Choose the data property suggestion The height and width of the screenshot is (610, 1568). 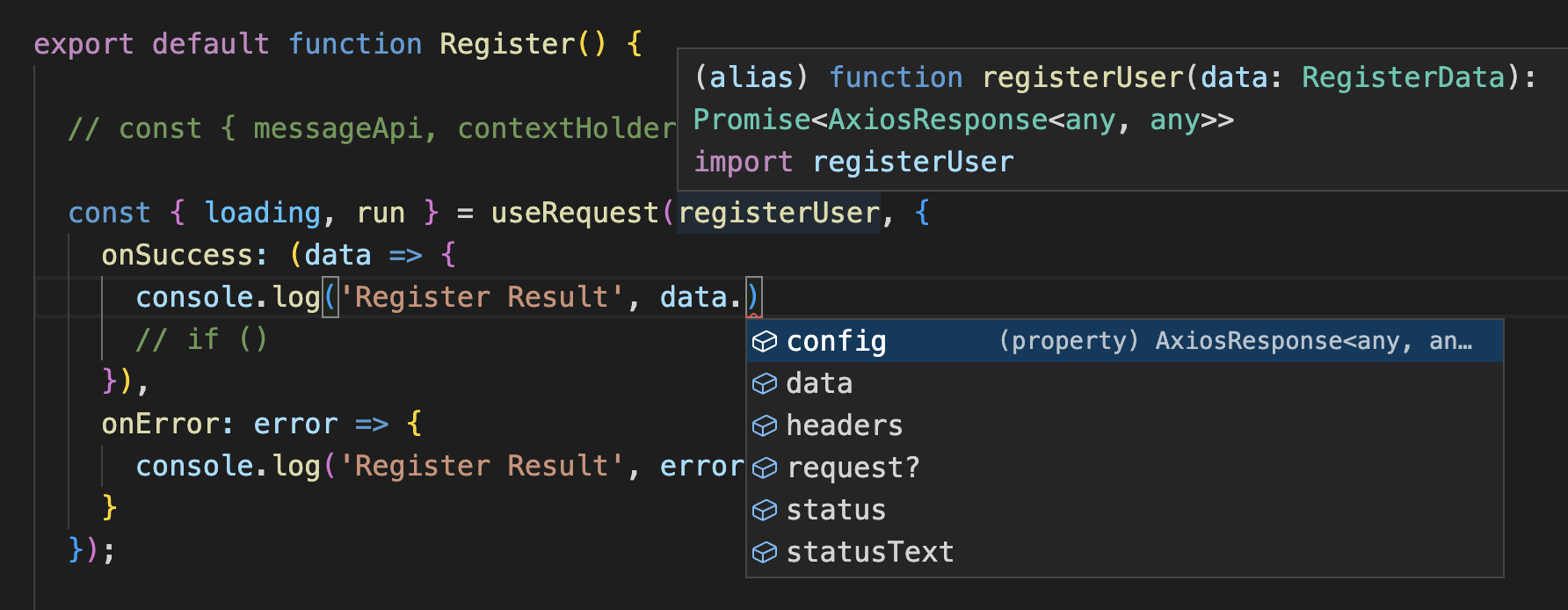pos(819,383)
